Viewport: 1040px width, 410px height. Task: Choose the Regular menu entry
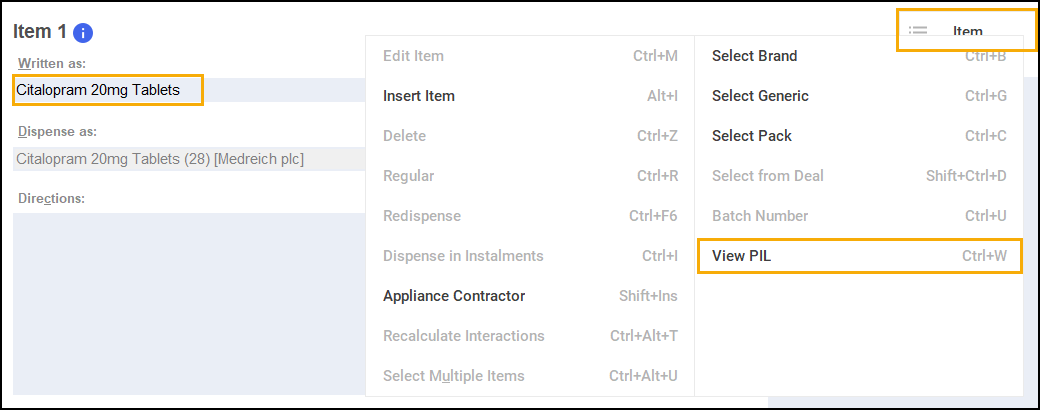coord(530,176)
